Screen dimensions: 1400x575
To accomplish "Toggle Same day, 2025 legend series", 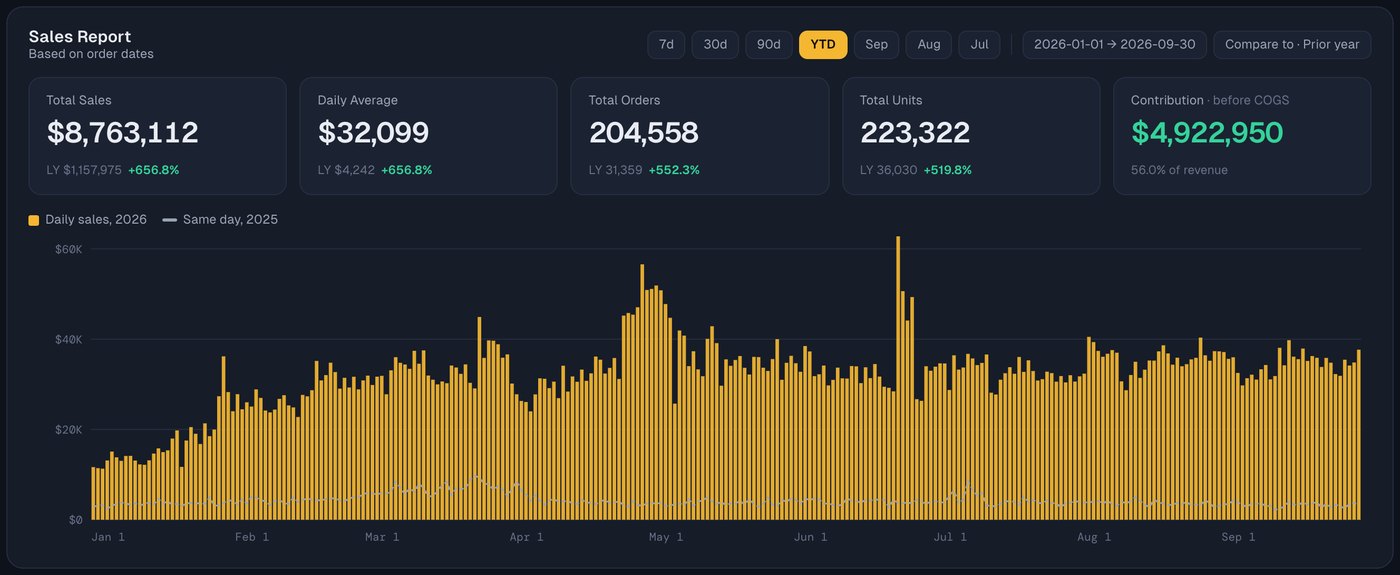I will point(220,219).
